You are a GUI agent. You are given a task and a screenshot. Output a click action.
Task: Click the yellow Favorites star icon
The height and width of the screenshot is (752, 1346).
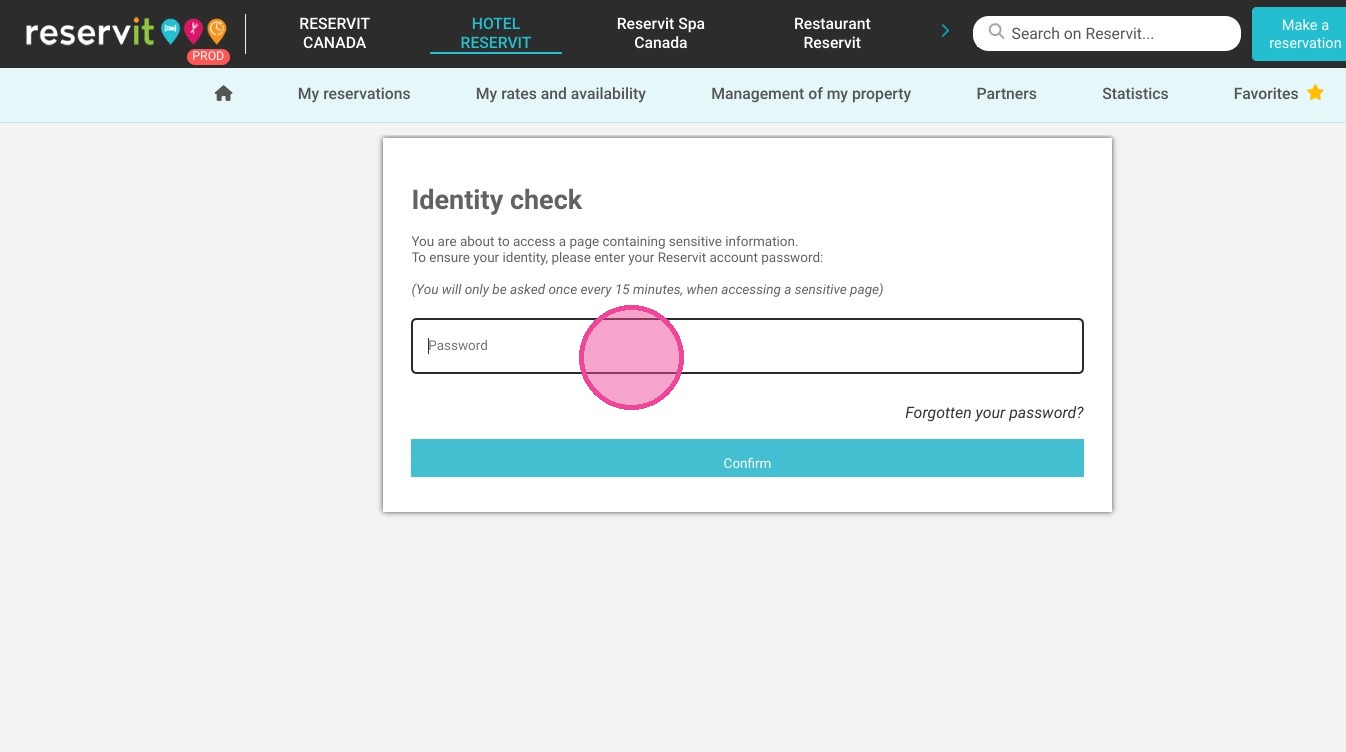[x=1315, y=93]
